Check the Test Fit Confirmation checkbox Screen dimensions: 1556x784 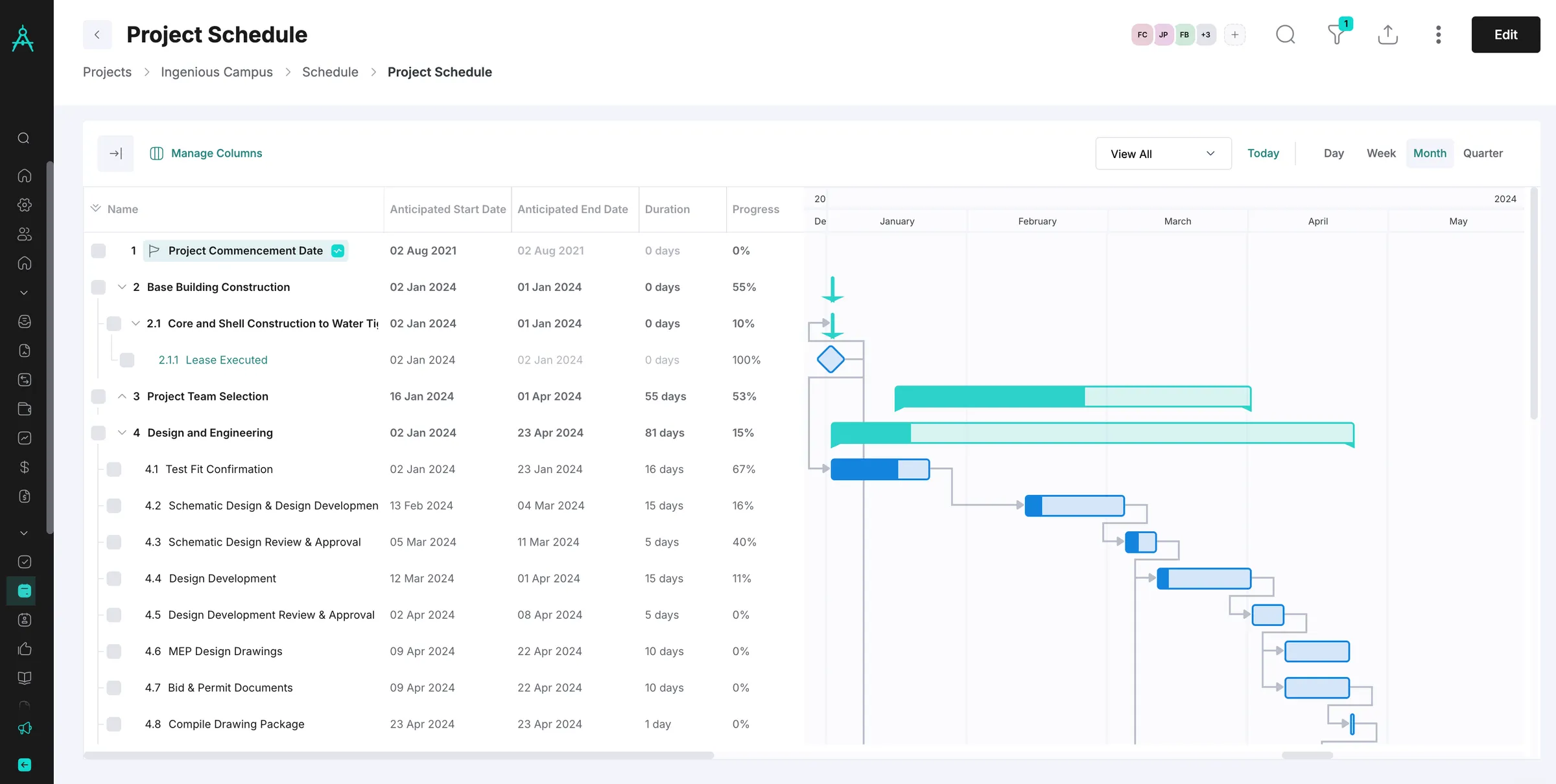(x=114, y=469)
